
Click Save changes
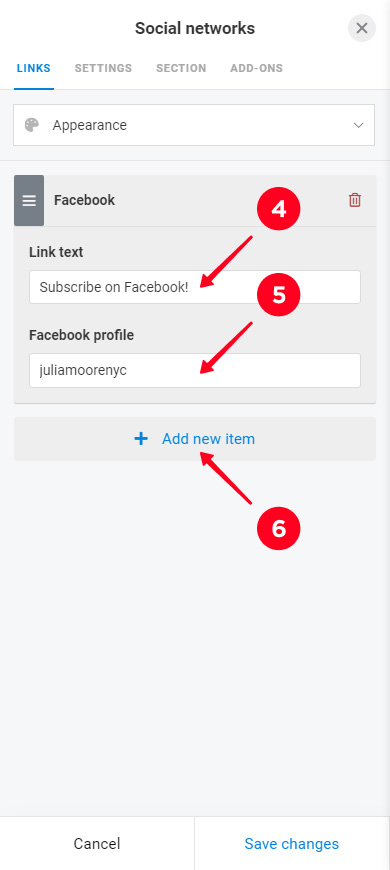[292, 843]
